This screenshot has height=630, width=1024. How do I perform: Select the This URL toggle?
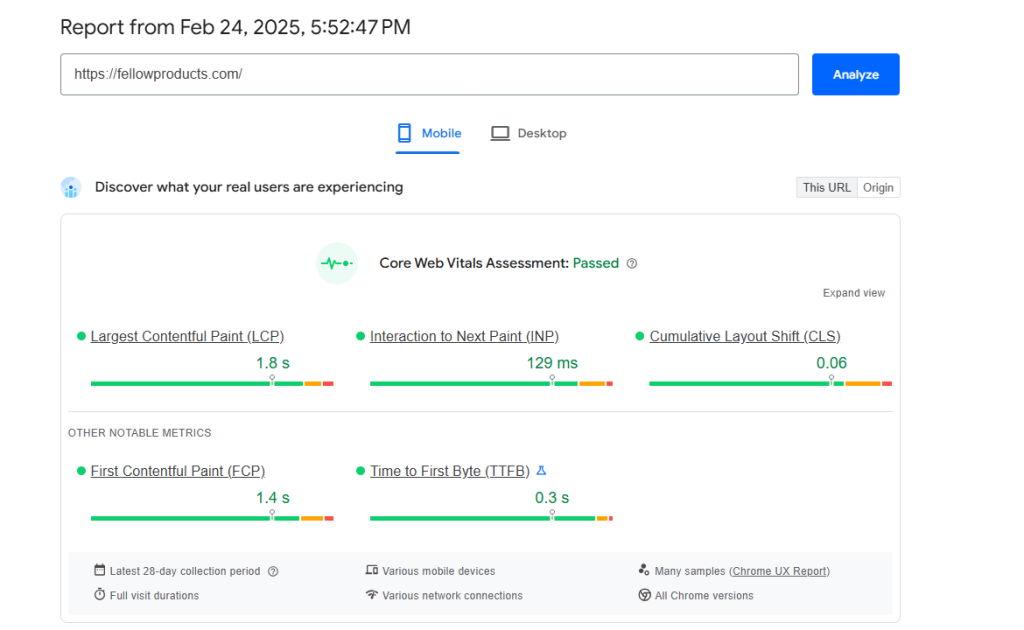(x=826, y=188)
